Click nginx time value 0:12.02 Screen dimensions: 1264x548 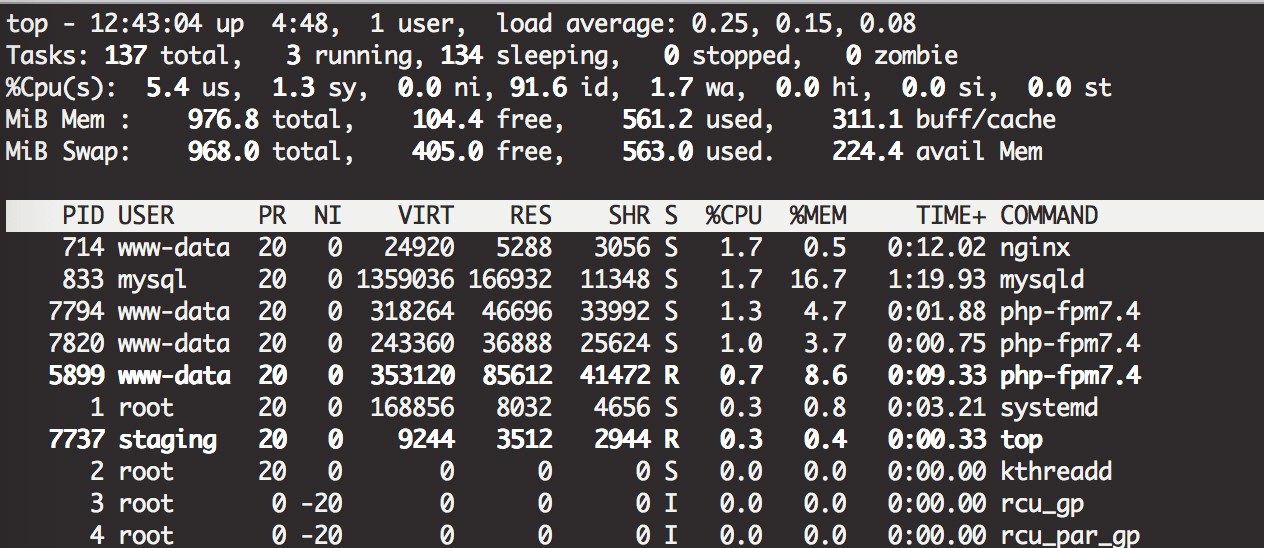click(x=937, y=247)
